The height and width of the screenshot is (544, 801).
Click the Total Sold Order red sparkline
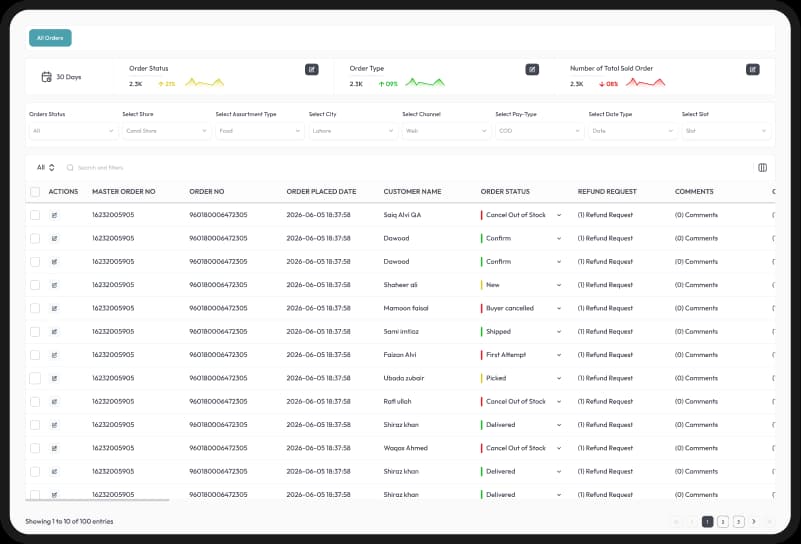click(x=646, y=82)
